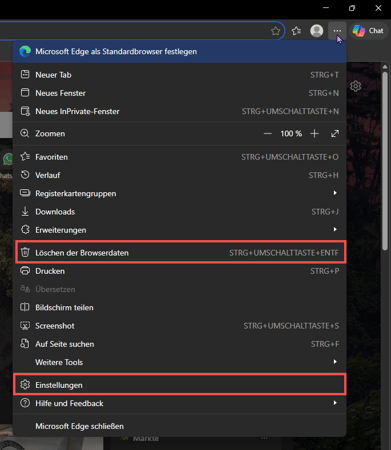Image resolution: width=391 pixels, height=450 pixels.
Task: Select Microsoft Edge schließen
Action: (x=179, y=426)
